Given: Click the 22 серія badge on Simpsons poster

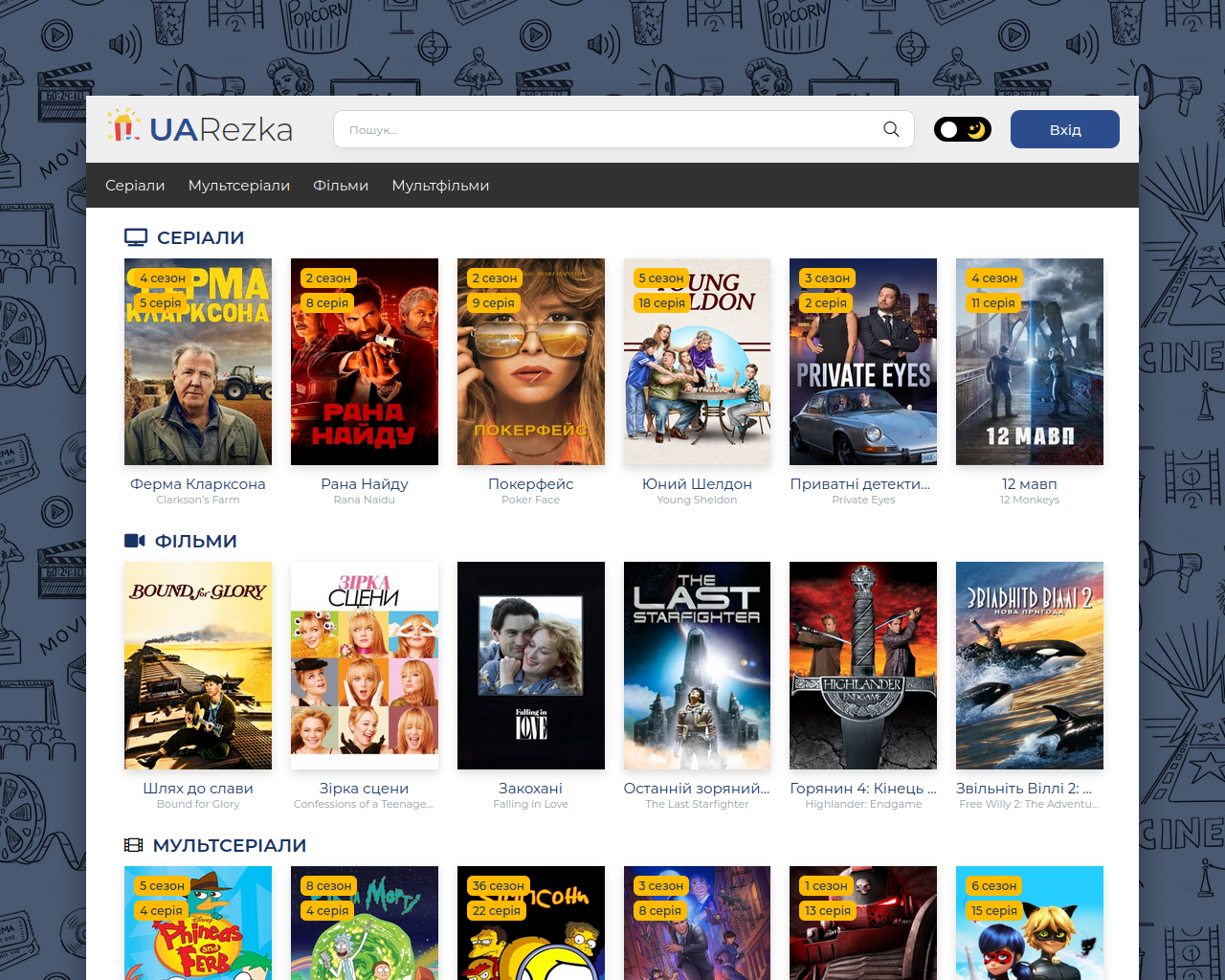Looking at the screenshot, I should tap(496, 910).
